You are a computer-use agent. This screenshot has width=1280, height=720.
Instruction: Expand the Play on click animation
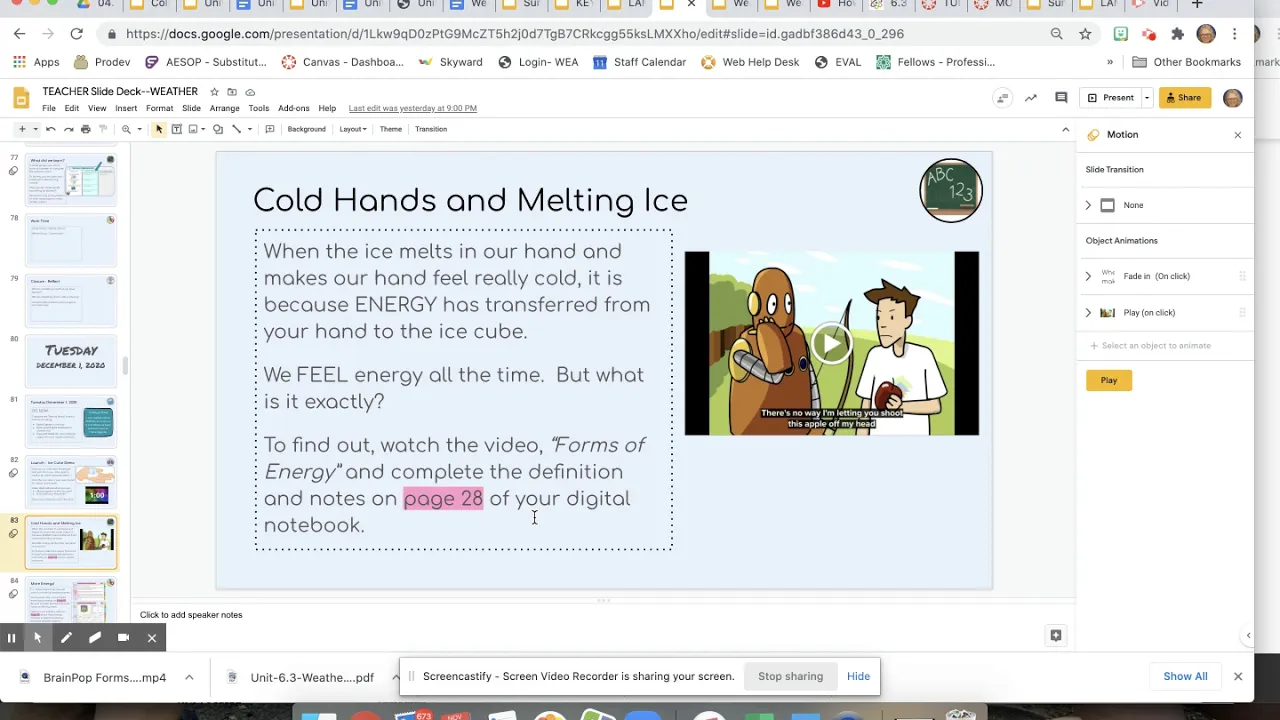(1088, 312)
